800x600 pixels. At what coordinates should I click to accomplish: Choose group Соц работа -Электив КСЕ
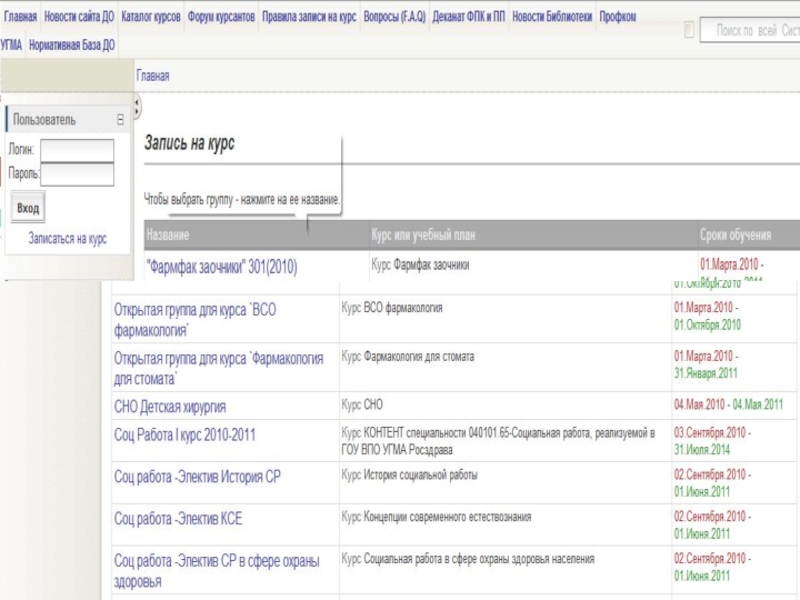pos(178,519)
